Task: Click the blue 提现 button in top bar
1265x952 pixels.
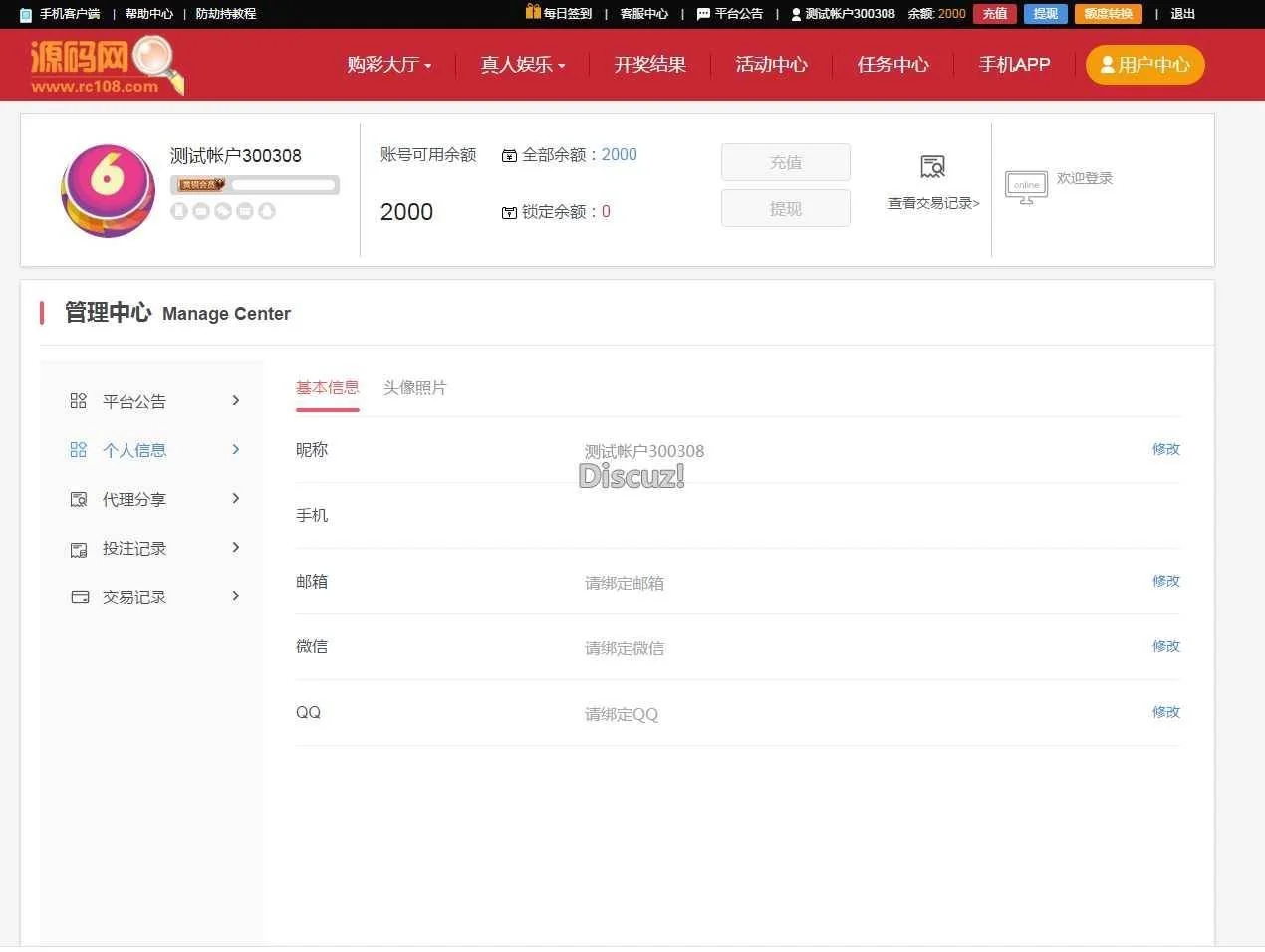Action: [1045, 14]
